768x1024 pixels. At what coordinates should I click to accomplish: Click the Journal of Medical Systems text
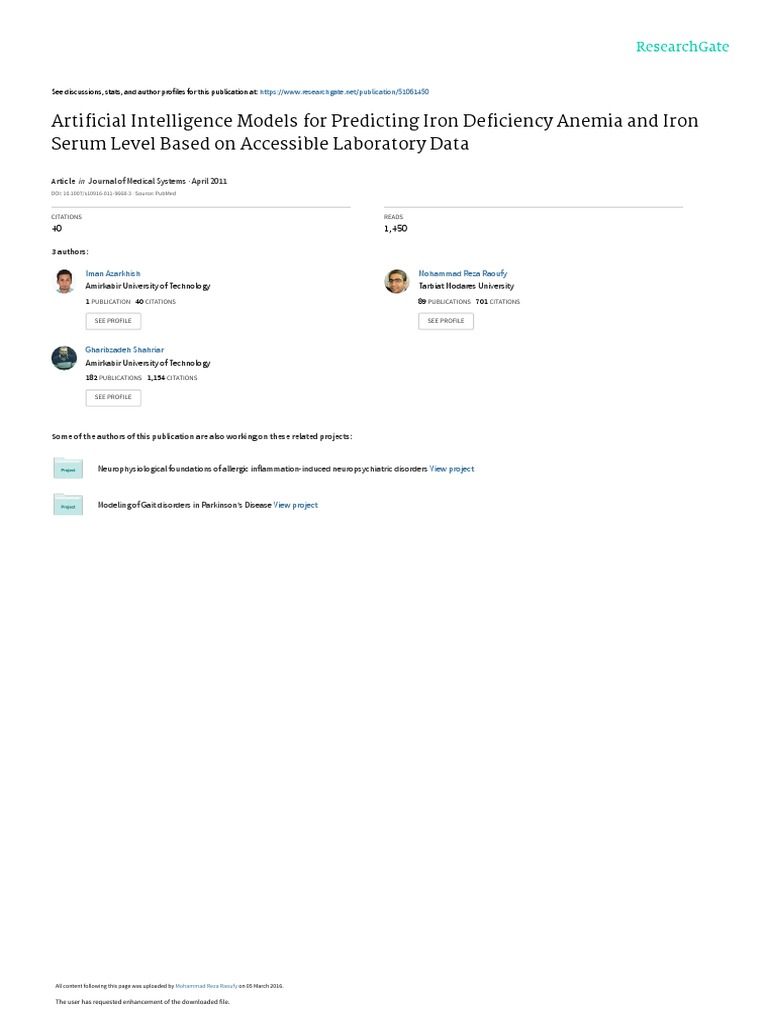(138, 181)
